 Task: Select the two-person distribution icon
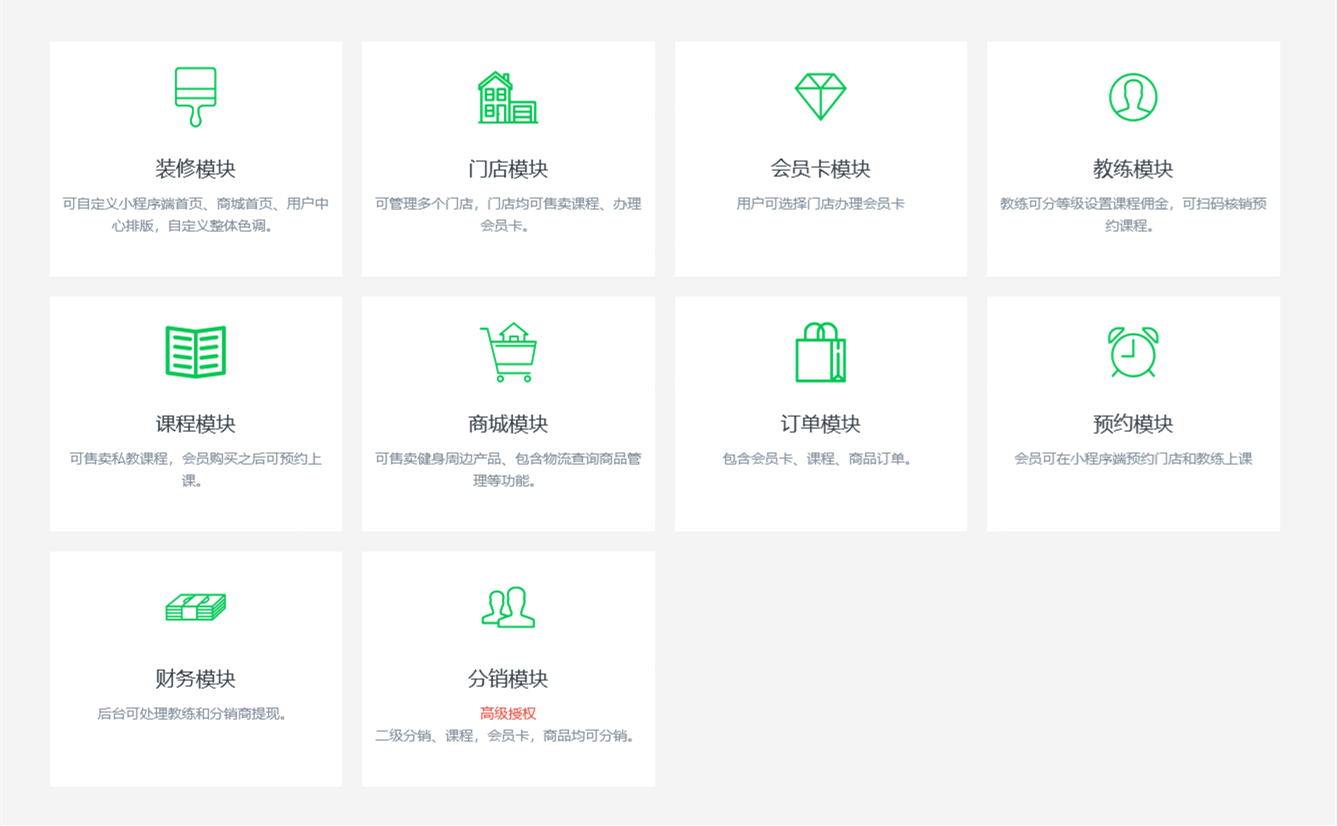click(508, 607)
